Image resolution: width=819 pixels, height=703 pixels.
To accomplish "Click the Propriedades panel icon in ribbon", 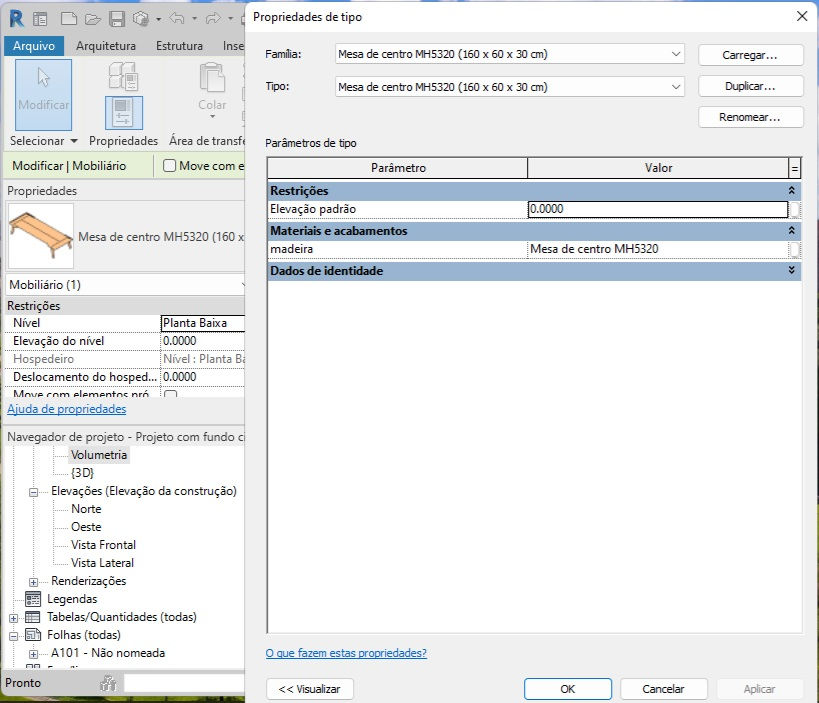I will click(123, 113).
